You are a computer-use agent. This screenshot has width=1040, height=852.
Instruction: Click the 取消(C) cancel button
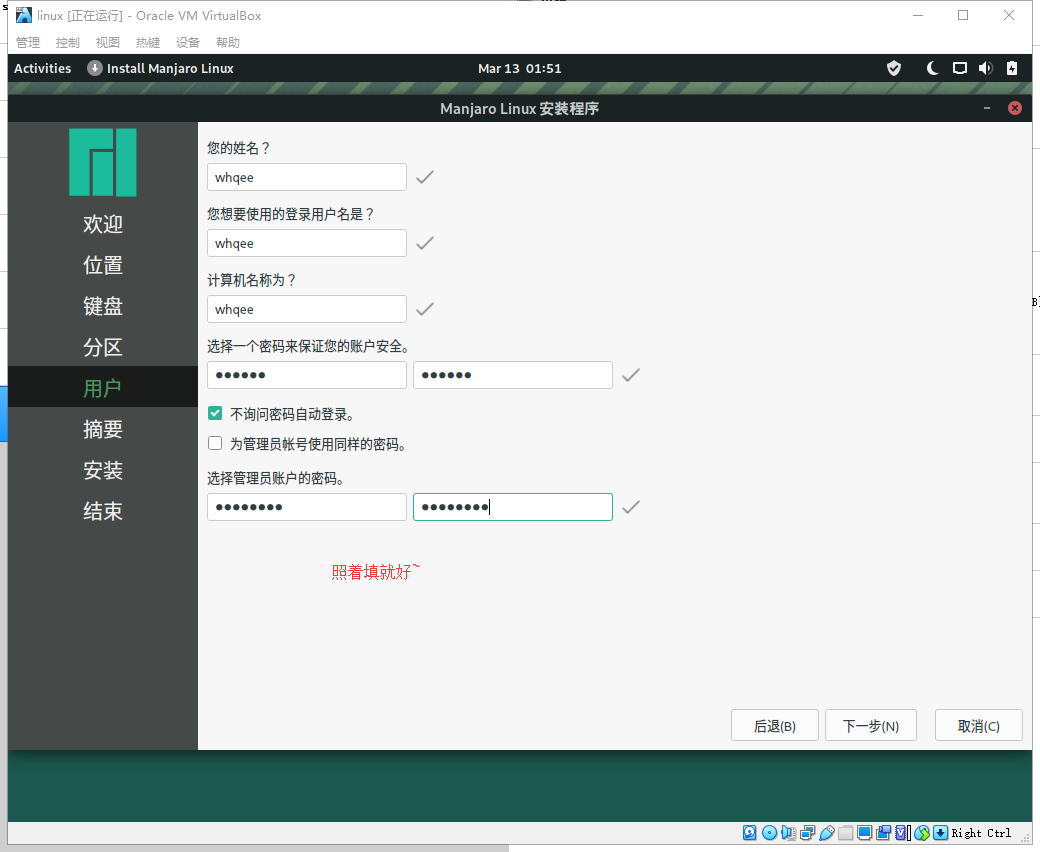[978, 726]
